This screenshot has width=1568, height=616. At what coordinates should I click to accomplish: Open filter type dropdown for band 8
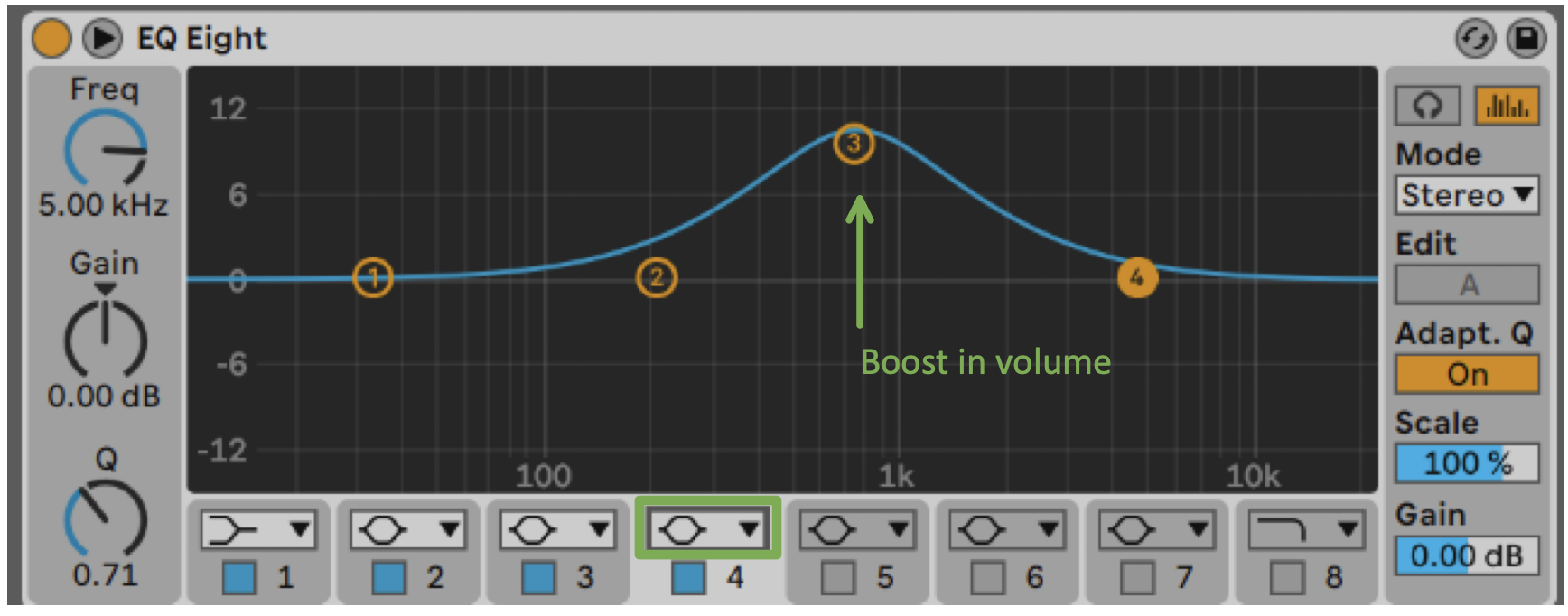coord(1306,530)
